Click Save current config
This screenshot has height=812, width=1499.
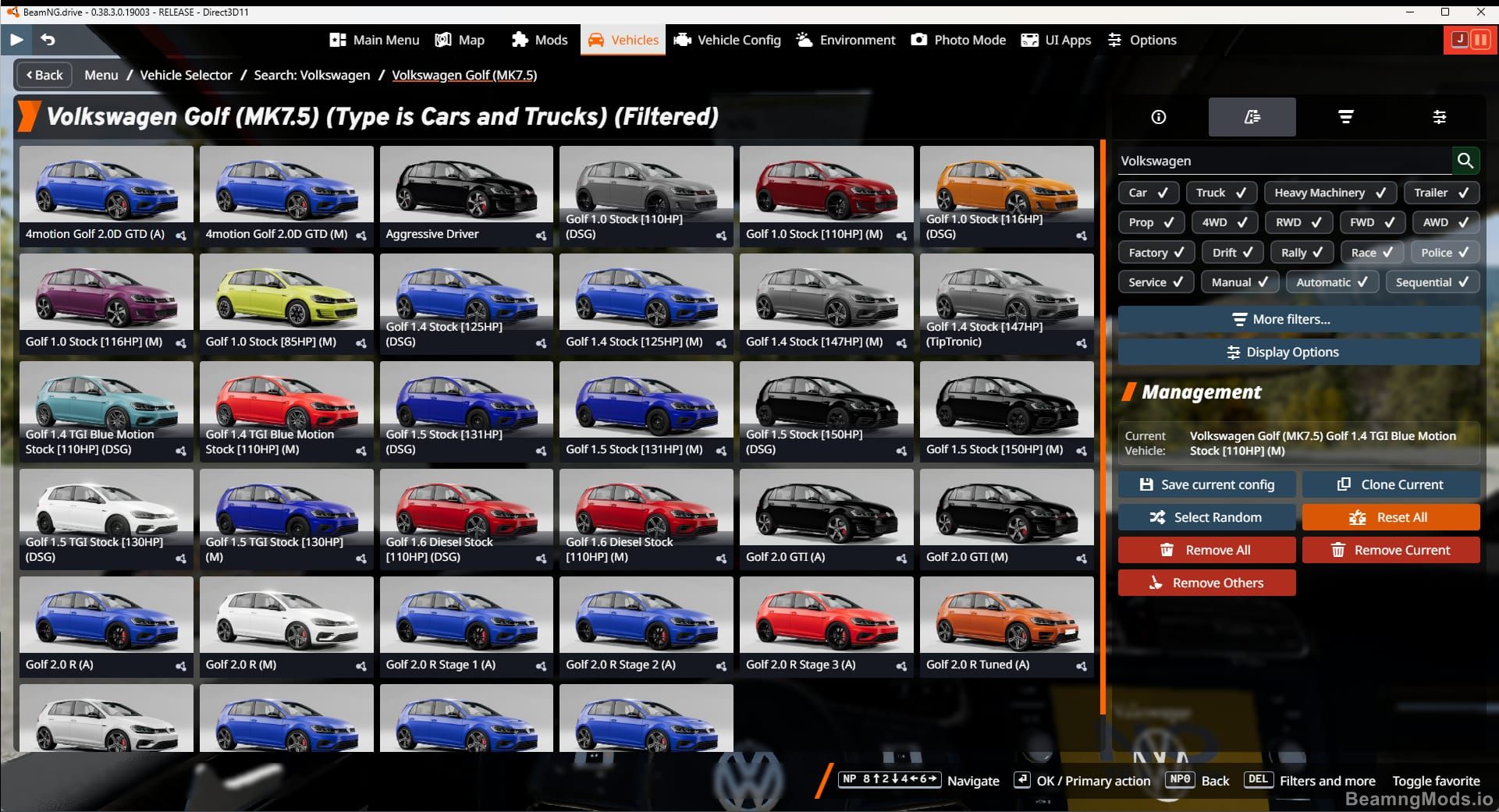1206,484
